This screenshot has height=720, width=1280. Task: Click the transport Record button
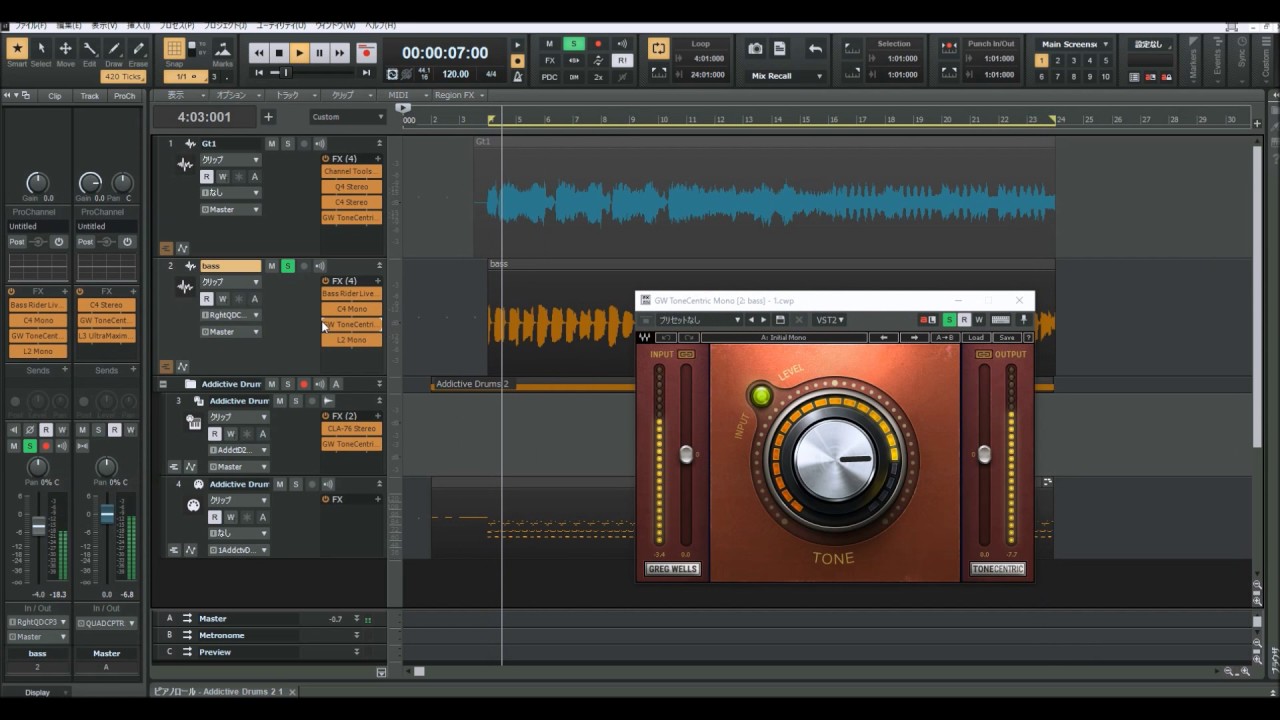click(366, 53)
